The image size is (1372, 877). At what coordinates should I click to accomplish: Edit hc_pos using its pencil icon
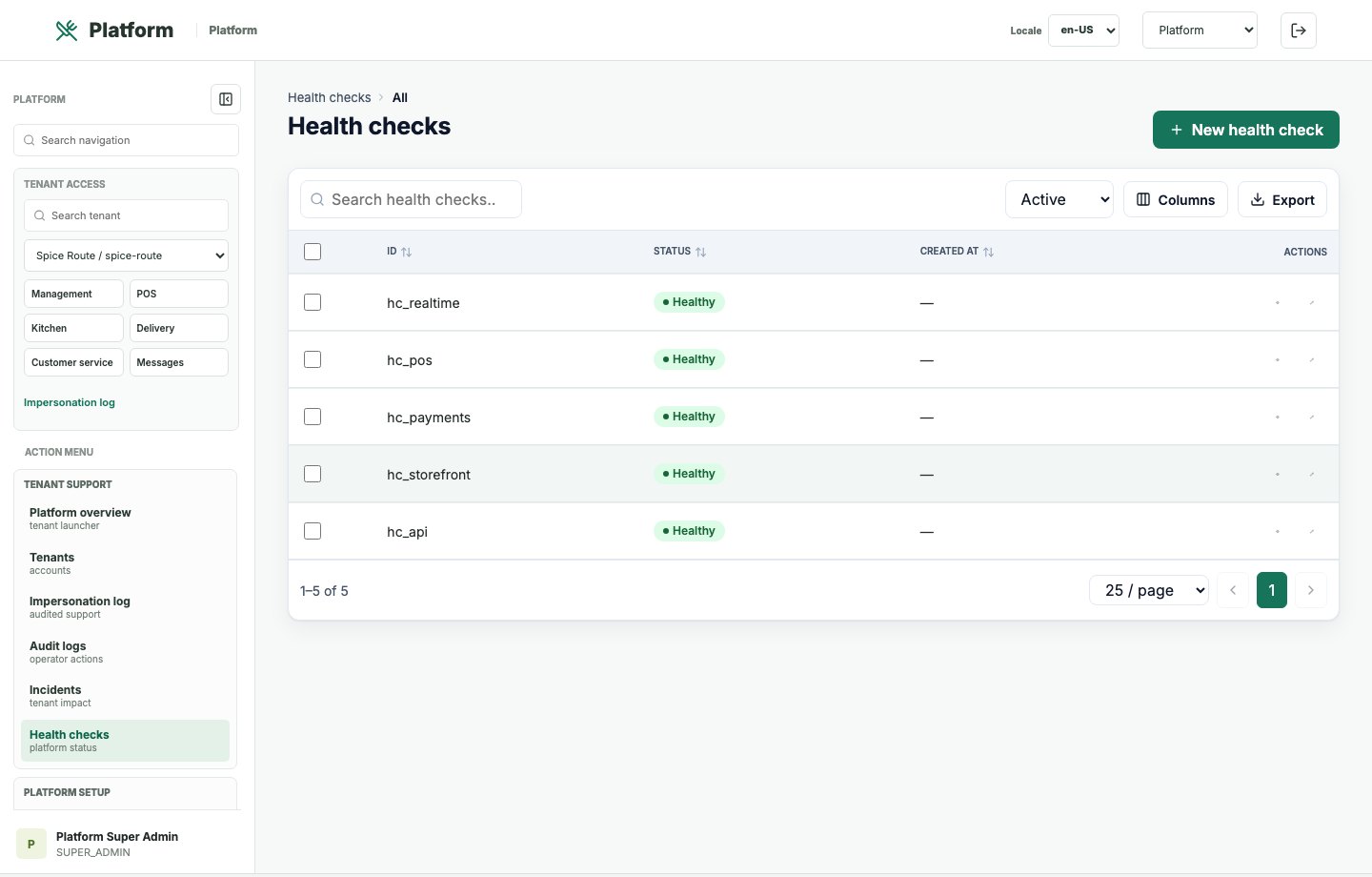click(x=1312, y=359)
